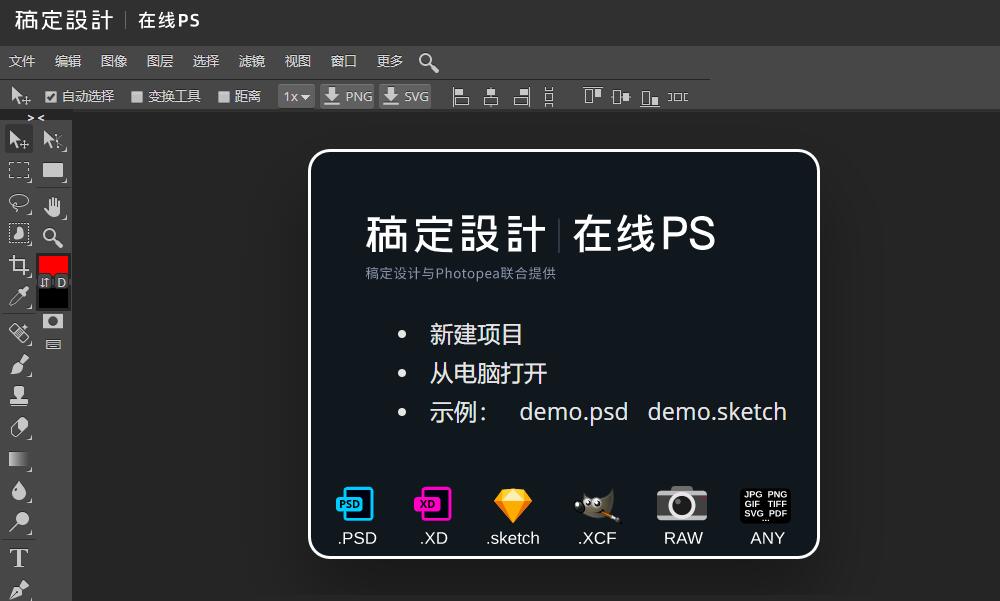The image size is (1000, 601).
Task: Select the Lasso tool
Action: click(18, 204)
